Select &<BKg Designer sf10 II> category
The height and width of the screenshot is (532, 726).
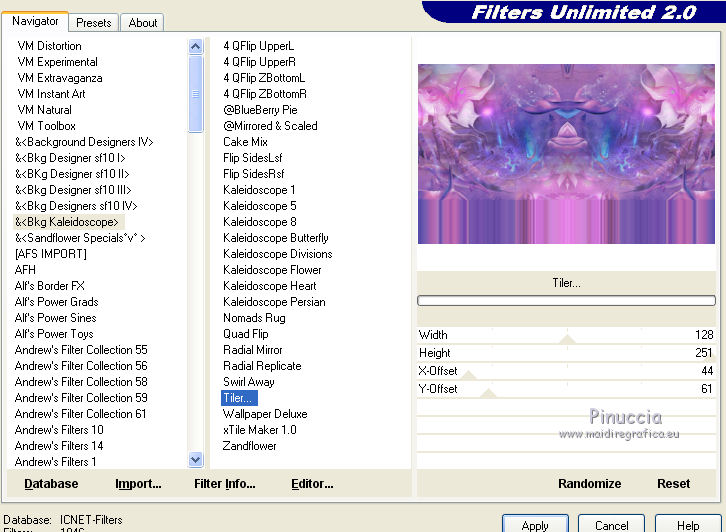[x=72, y=174]
